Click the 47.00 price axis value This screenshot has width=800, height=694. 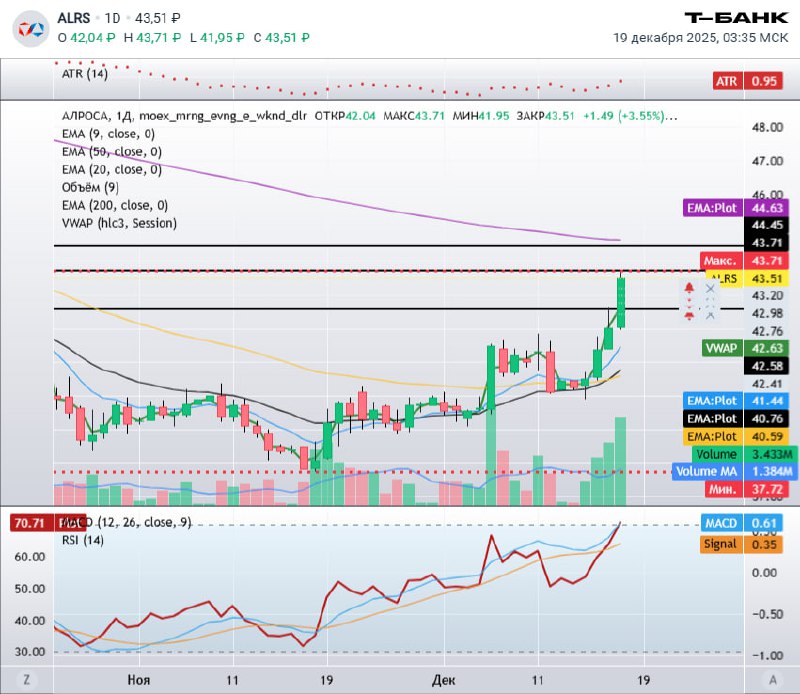pos(767,161)
